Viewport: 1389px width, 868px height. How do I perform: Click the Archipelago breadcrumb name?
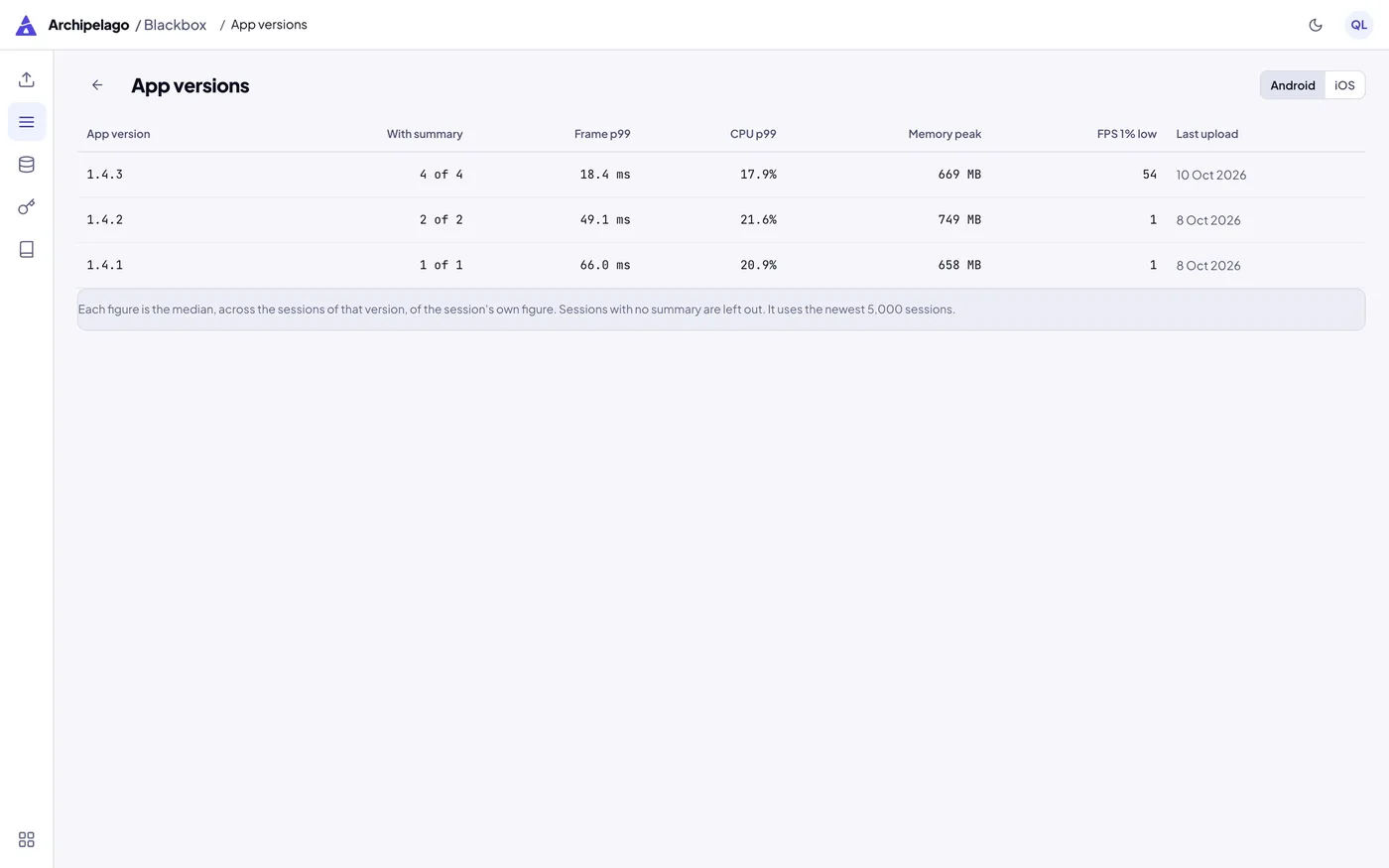pos(88,25)
